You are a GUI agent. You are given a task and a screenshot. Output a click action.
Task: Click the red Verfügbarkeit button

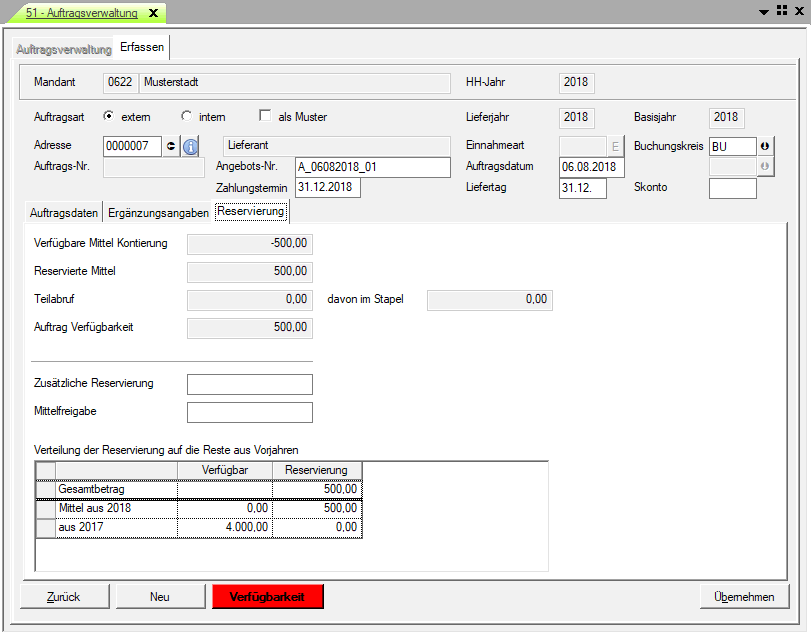pos(268,597)
